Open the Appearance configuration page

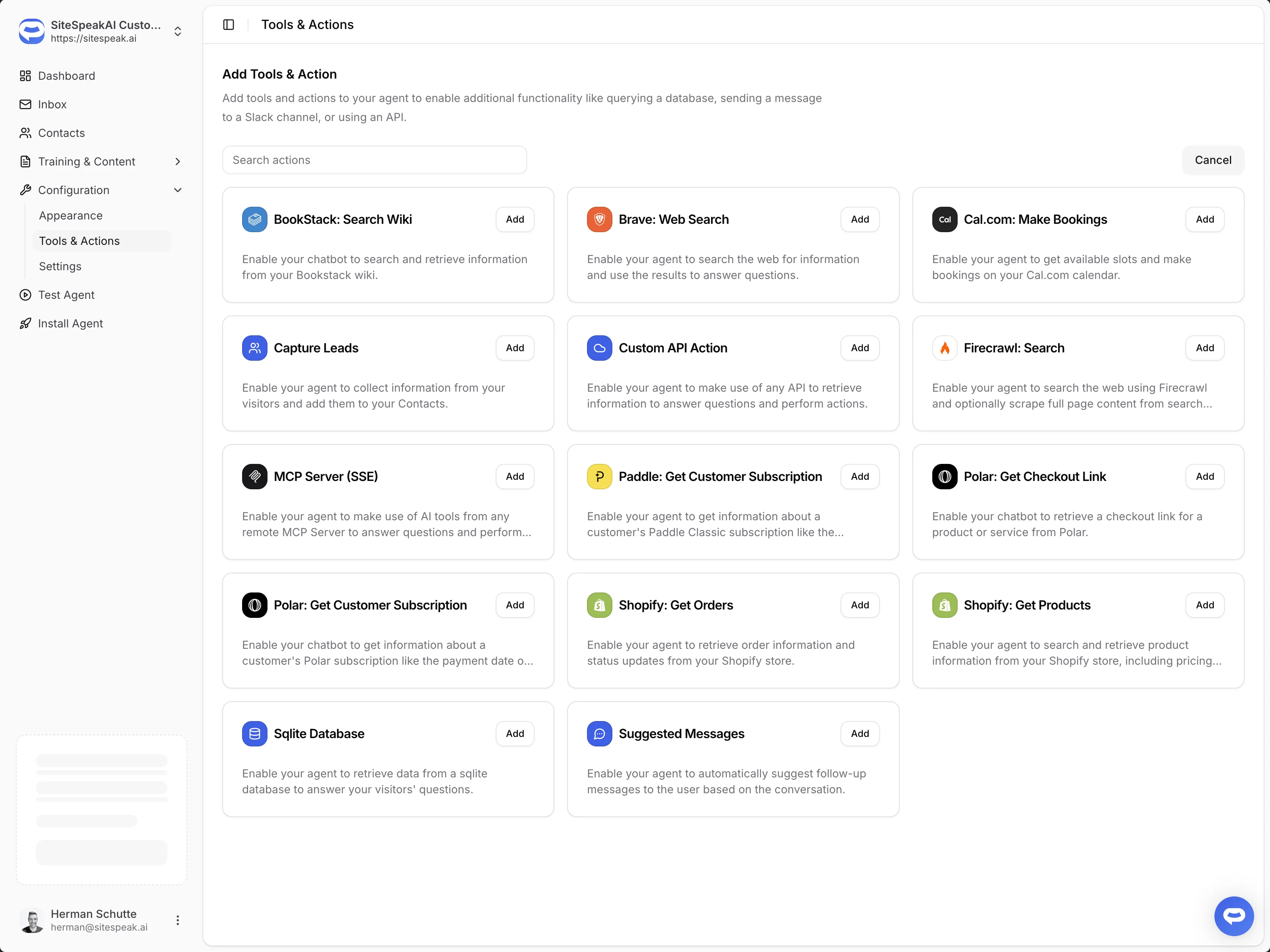[71, 215]
